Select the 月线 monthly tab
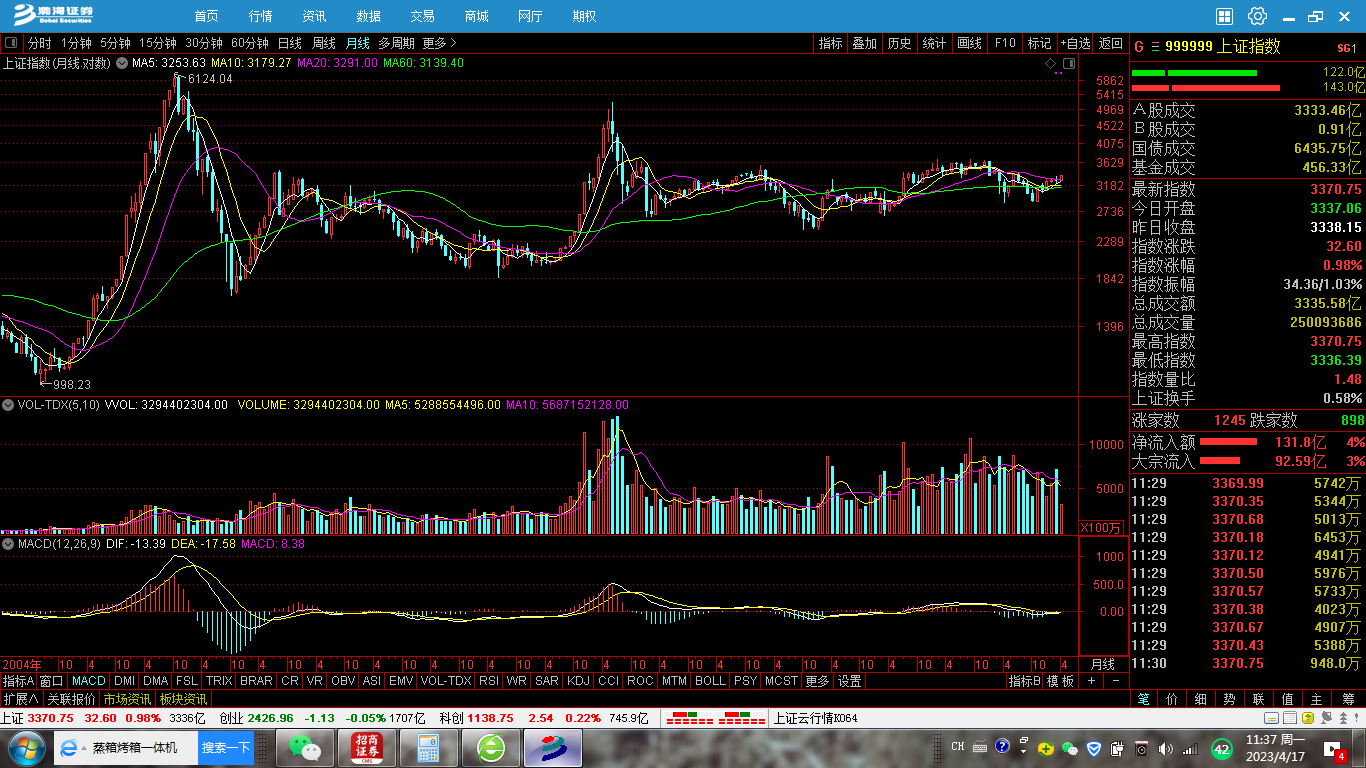Image resolution: width=1366 pixels, height=768 pixels. (358, 43)
